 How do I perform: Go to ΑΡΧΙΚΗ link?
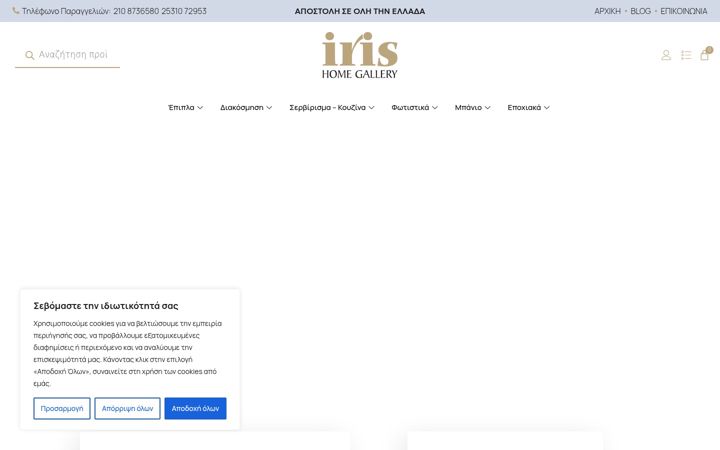[x=607, y=11]
